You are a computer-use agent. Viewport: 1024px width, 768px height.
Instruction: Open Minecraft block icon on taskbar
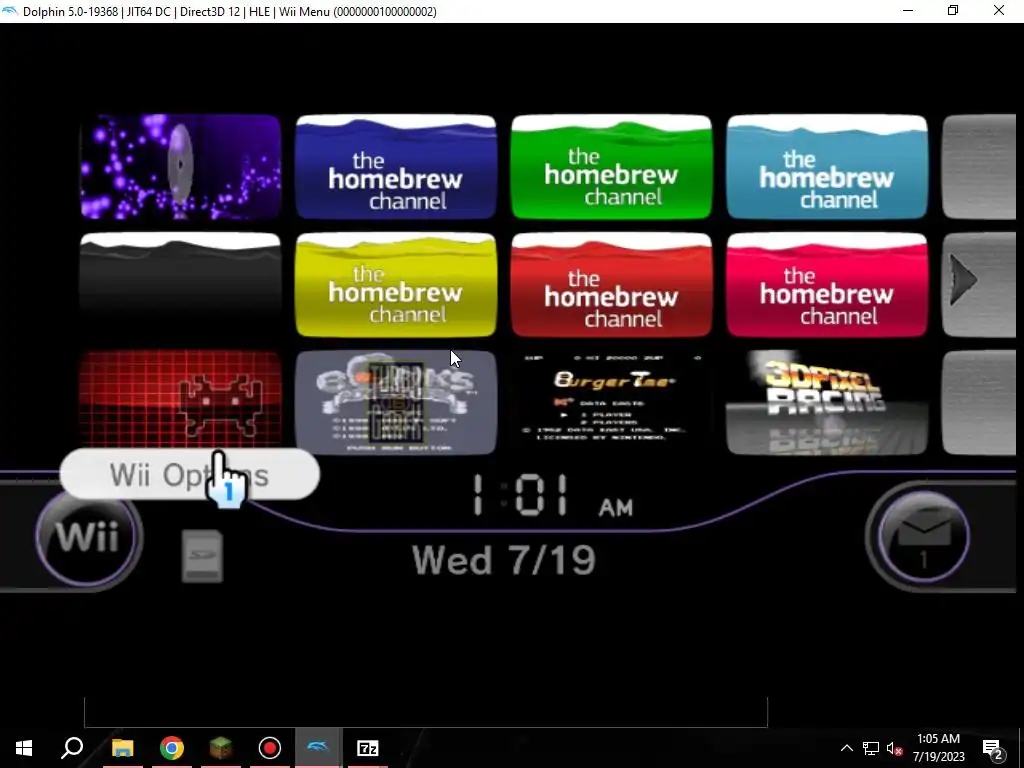(221, 748)
